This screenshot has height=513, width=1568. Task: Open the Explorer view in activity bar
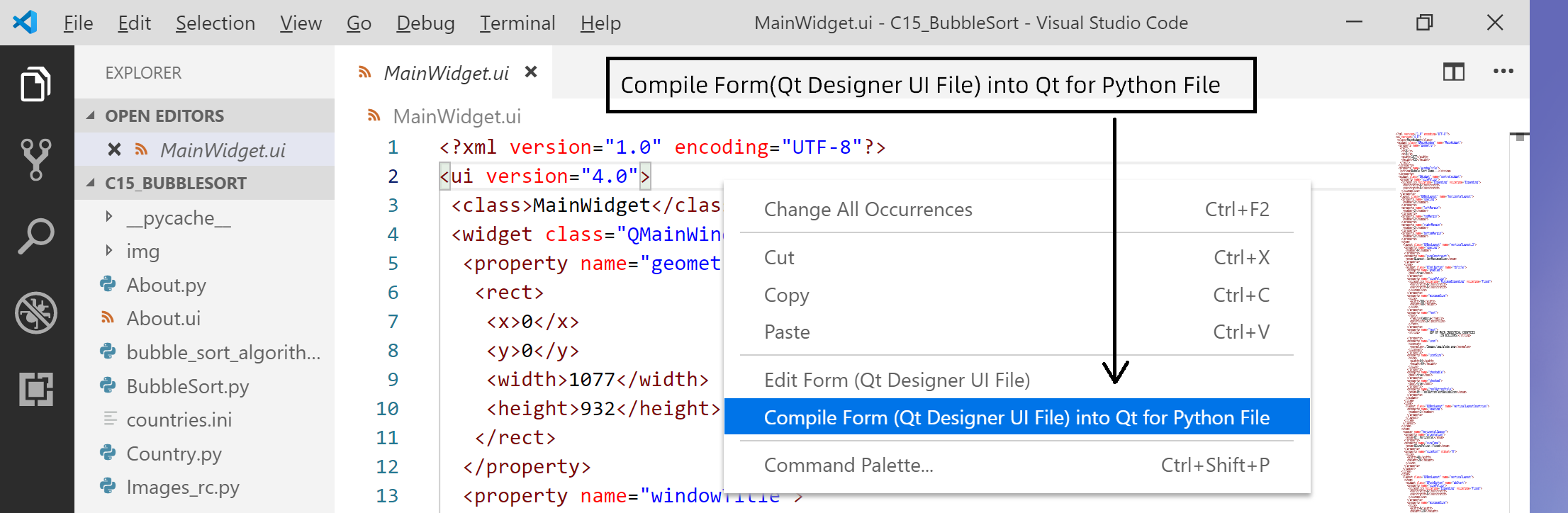[x=36, y=84]
